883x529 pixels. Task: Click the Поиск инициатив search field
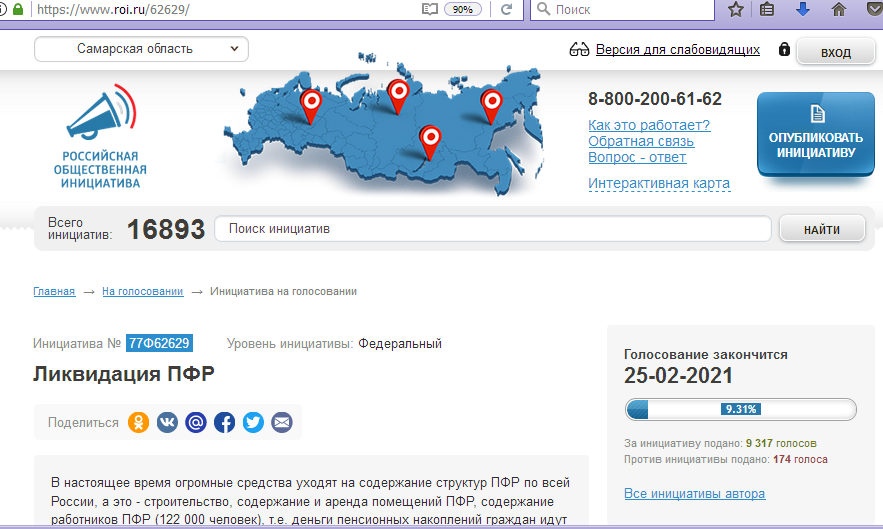click(493, 229)
